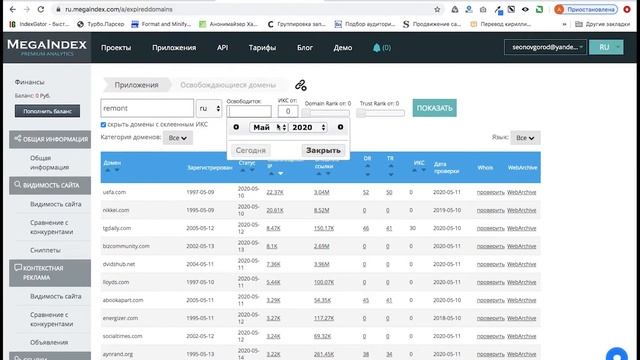Click Закрыть in the calendar popup
640x360 pixels.
[323, 150]
